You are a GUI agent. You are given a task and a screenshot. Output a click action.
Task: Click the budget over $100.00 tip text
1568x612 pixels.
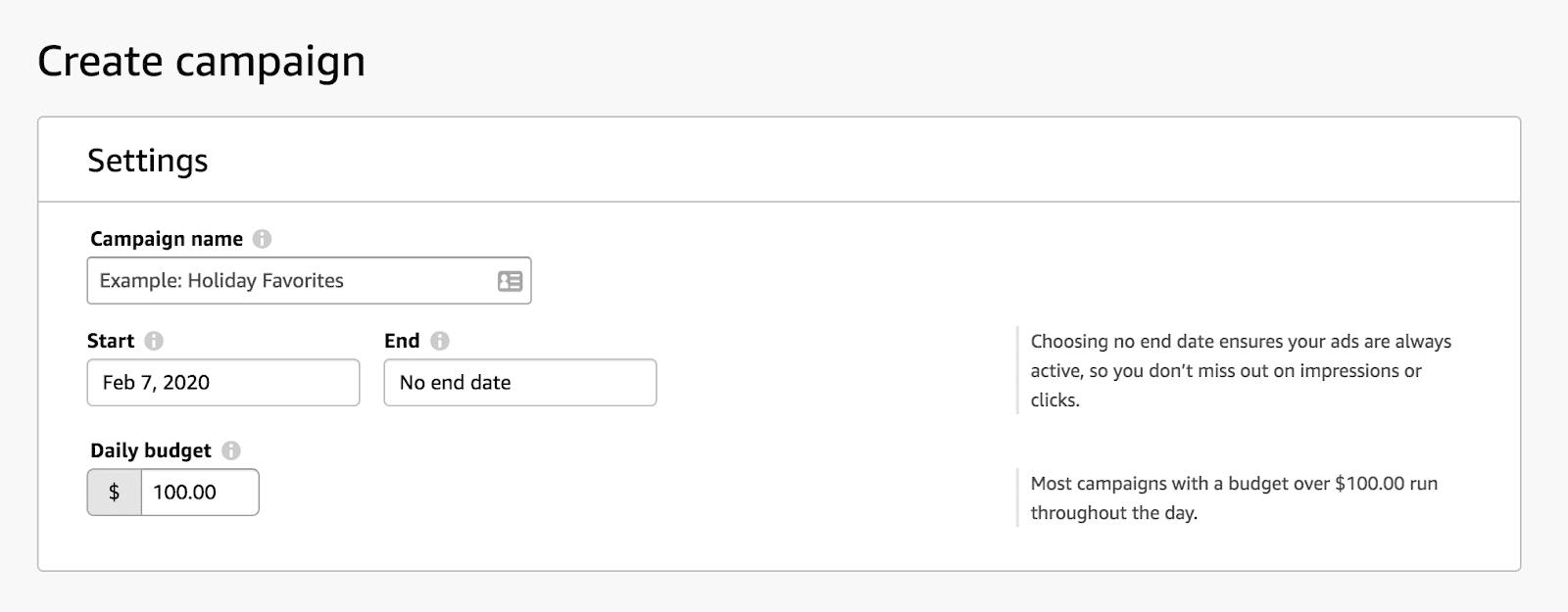(1233, 497)
